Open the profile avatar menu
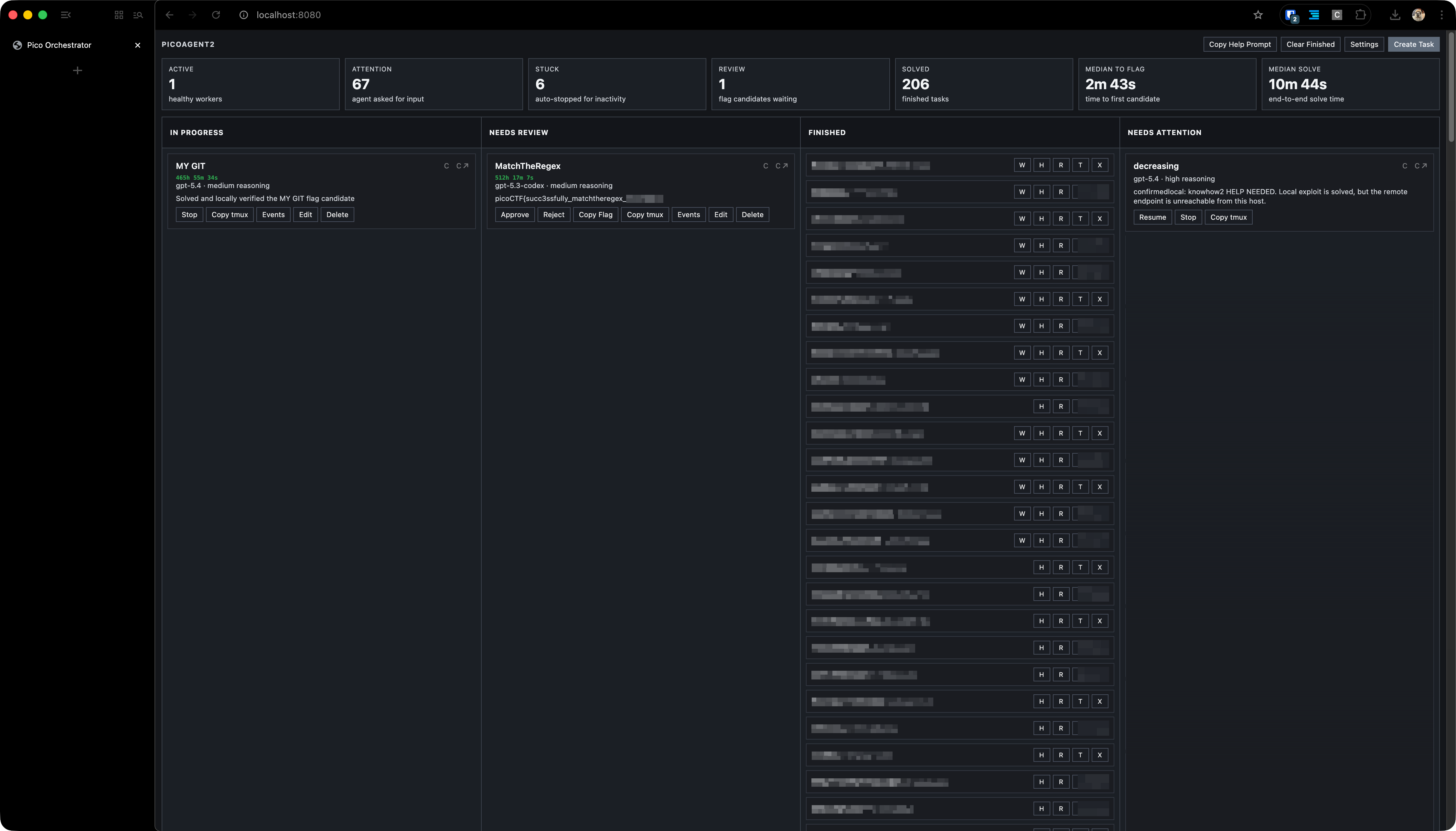1456x831 pixels. tap(1418, 16)
